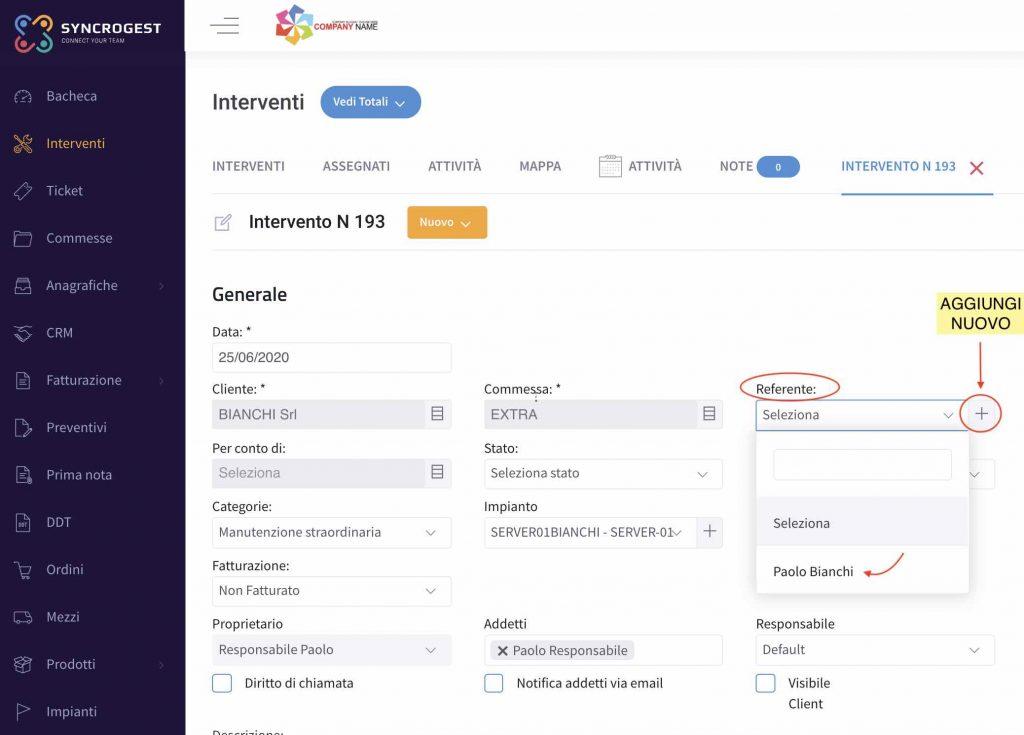Open the MAPPA tab
The width and height of the screenshot is (1024, 735).
(540, 167)
